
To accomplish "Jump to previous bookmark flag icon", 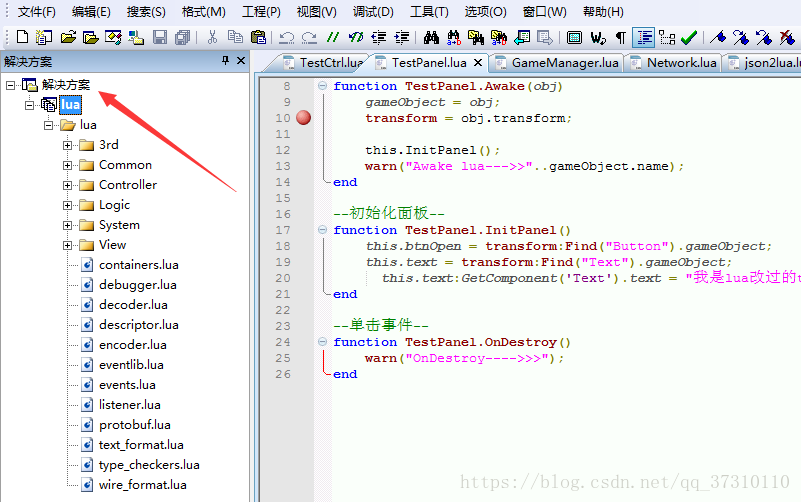I will (x=764, y=37).
